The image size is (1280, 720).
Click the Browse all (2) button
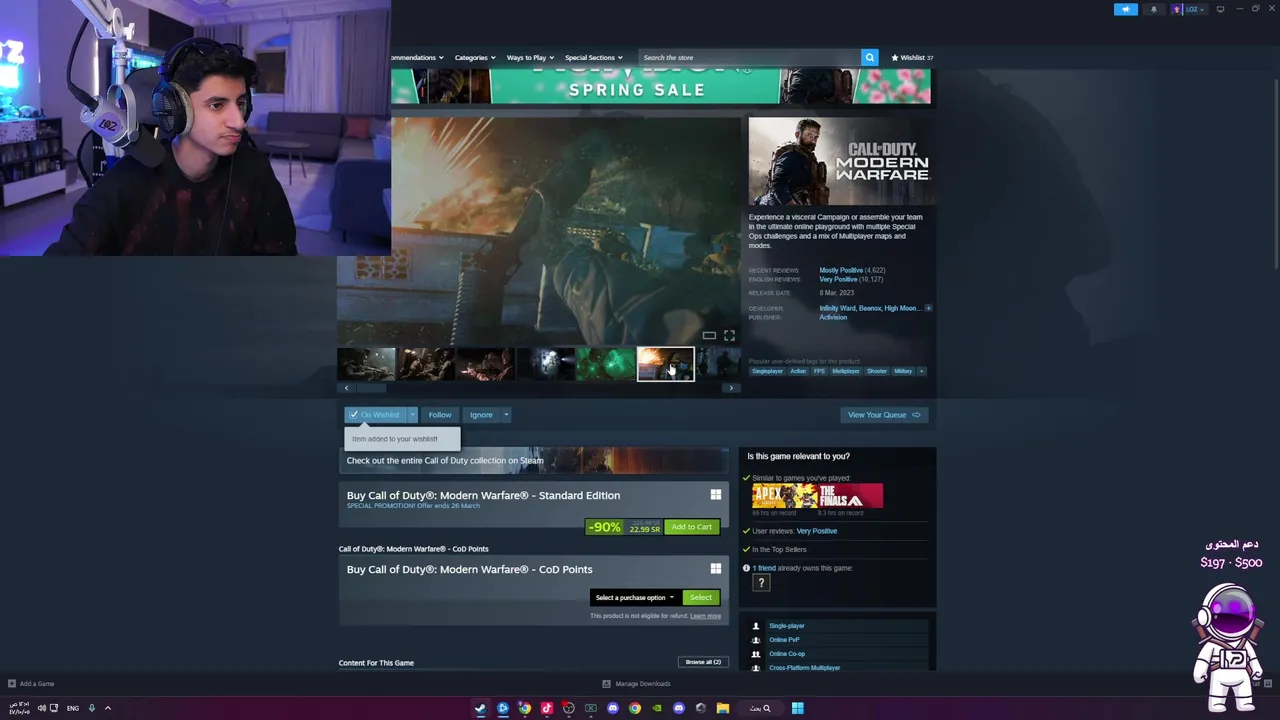[x=703, y=662]
